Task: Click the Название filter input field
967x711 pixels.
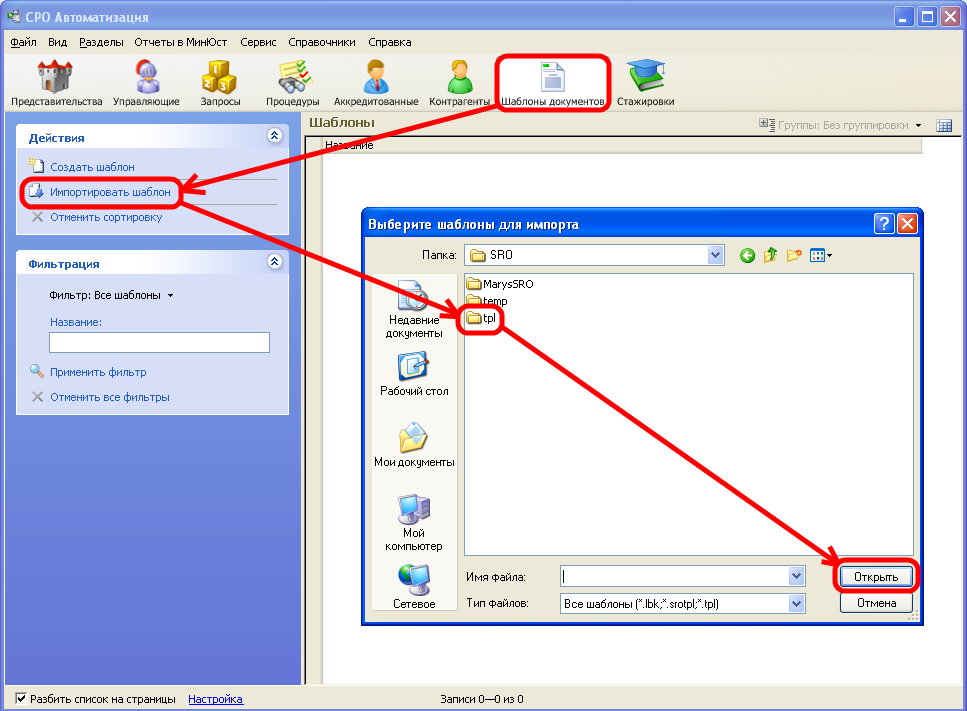Action: click(160, 343)
